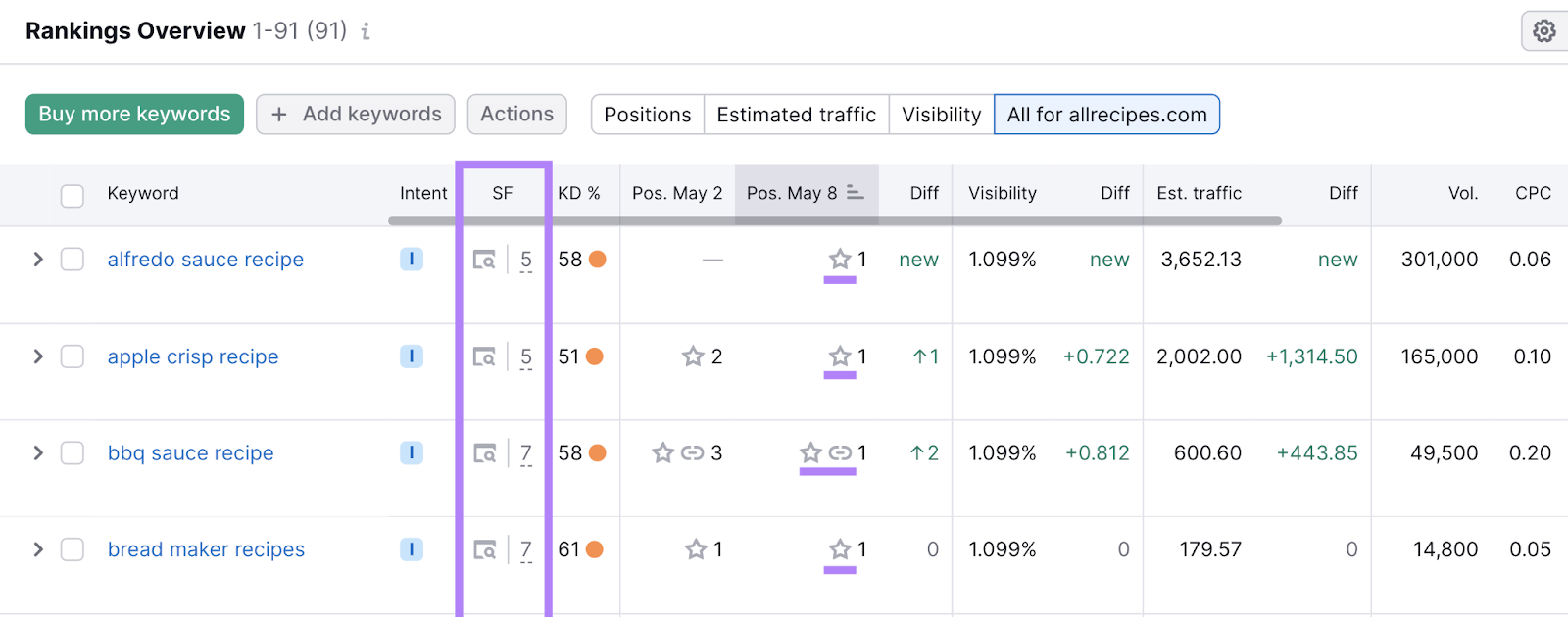The height and width of the screenshot is (617, 1568).
Task: Click the Intent badge for alfredo sauce recipe
Action: click(x=412, y=260)
